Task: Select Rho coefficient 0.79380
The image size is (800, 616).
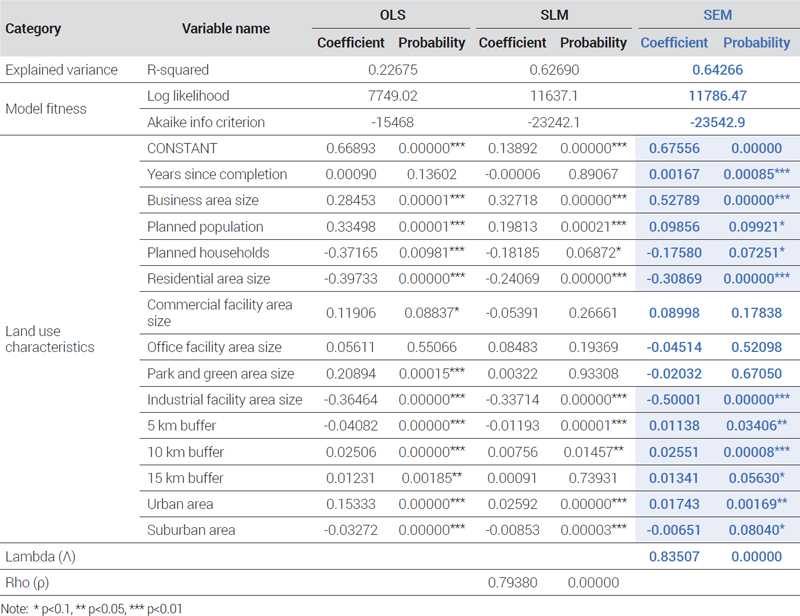Action: [512, 583]
